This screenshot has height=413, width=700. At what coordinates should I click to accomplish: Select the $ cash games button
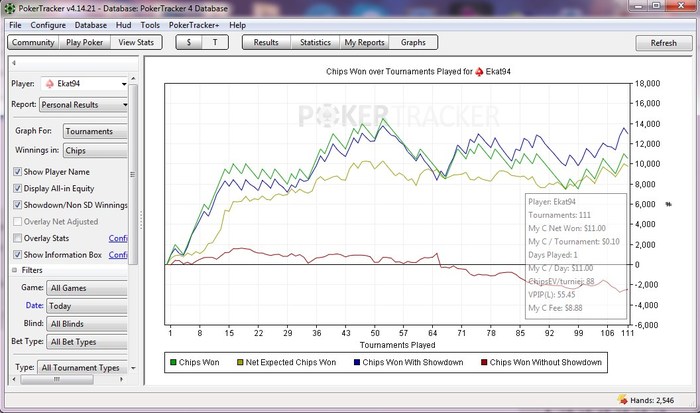pos(189,42)
